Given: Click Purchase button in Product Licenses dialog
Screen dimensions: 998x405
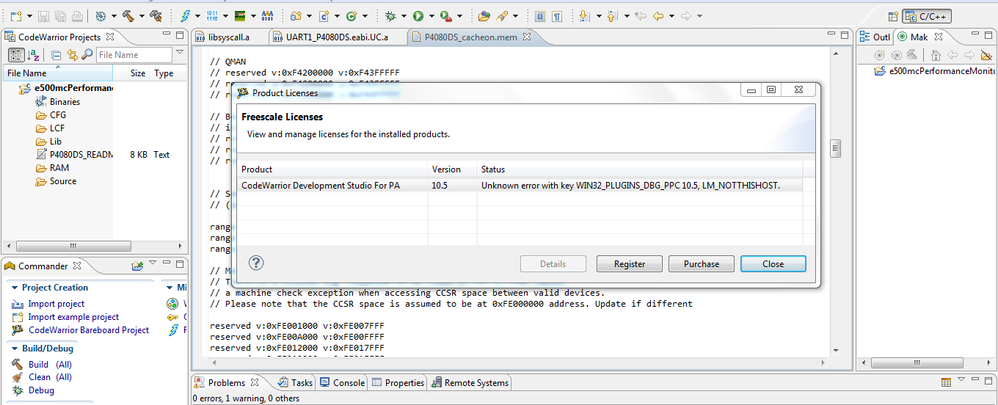Looking at the screenshot, I should click(701, 264).
